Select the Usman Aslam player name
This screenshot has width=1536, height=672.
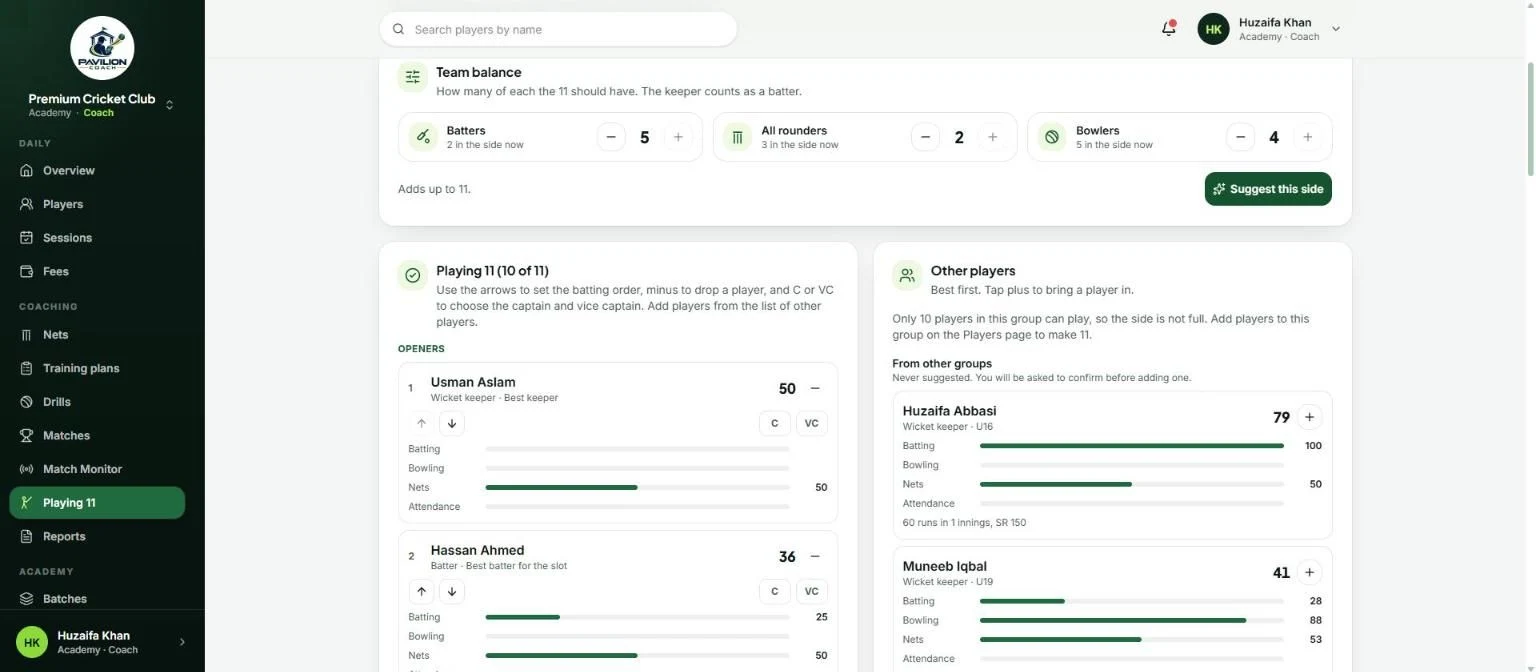pyautogui.click(x=473, y=382)
